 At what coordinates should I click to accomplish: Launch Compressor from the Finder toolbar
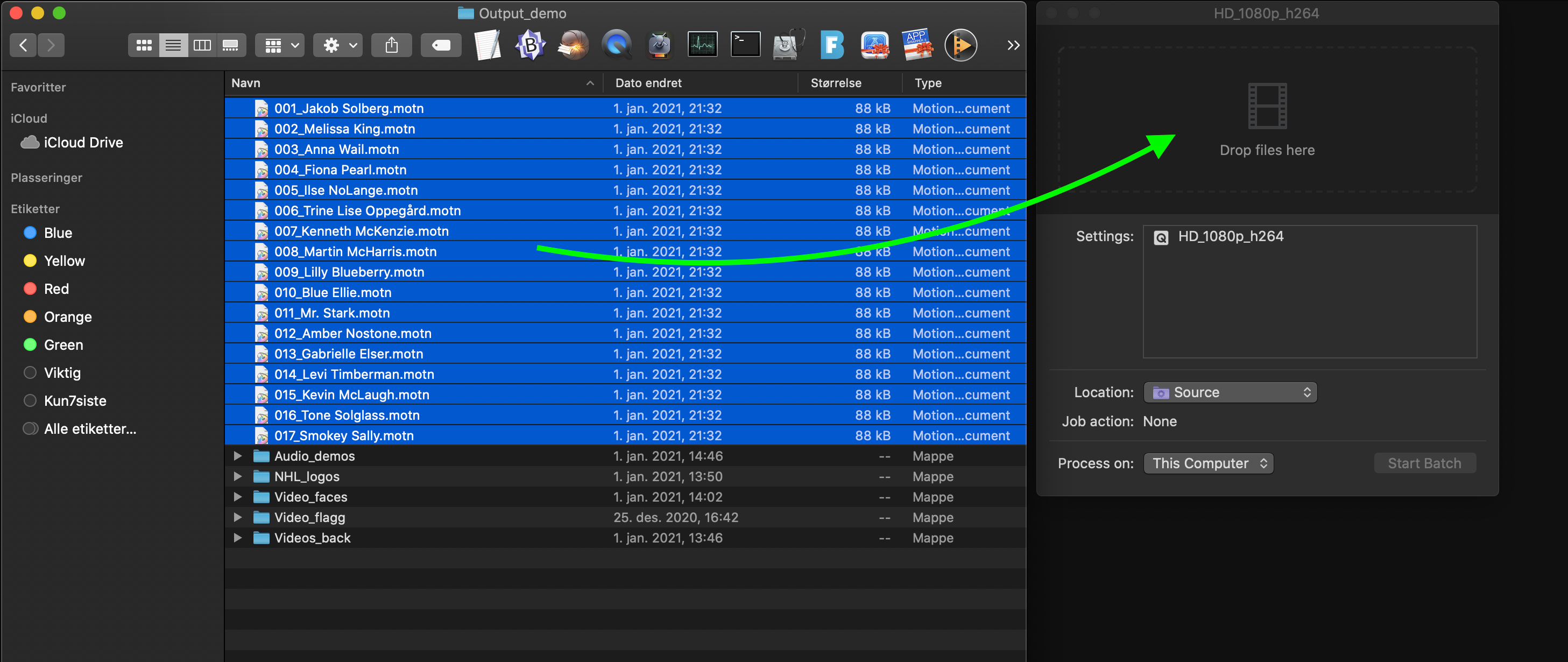click(659, 45)
